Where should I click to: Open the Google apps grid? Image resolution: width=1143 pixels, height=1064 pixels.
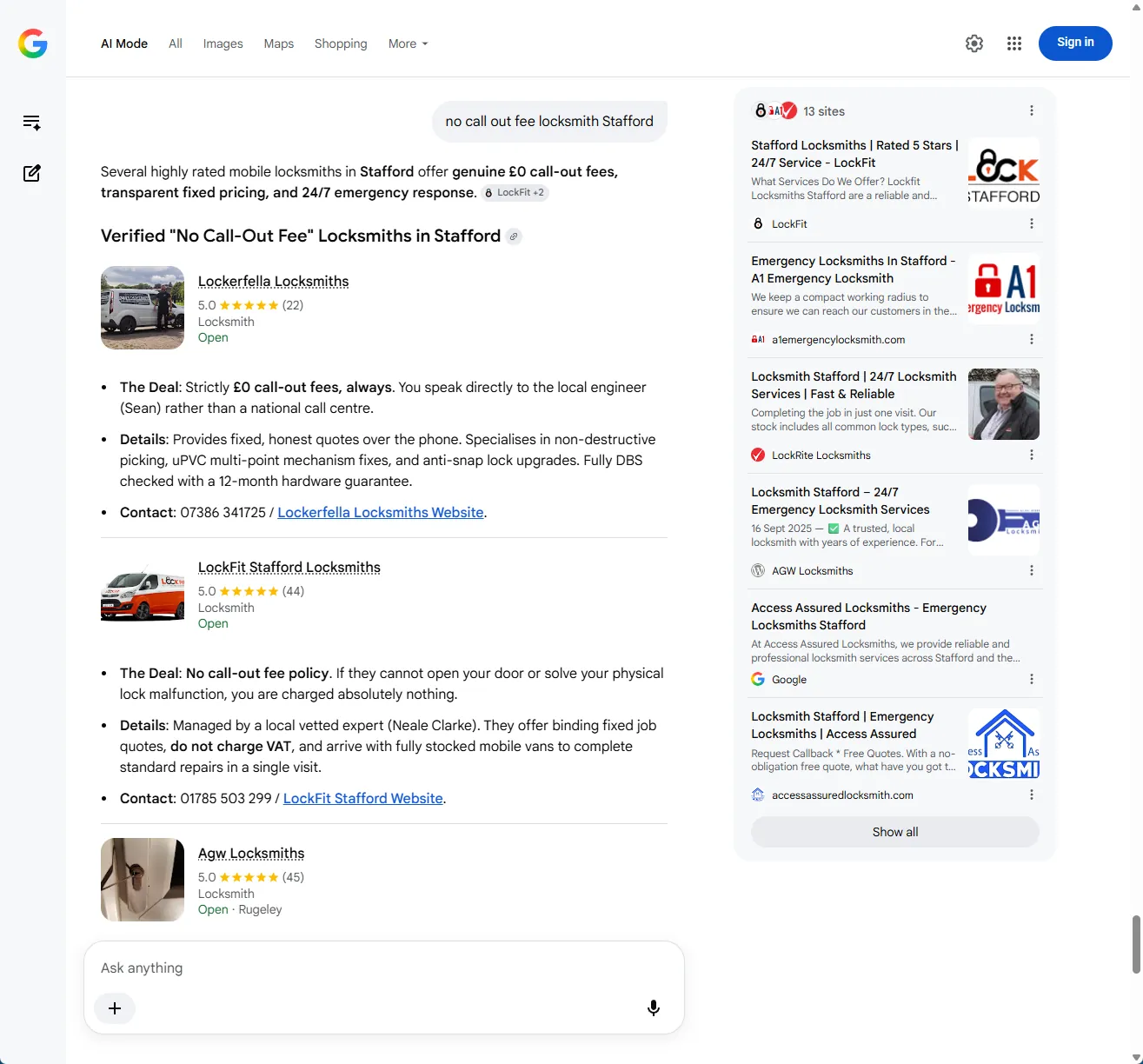tap(1014, 43)
